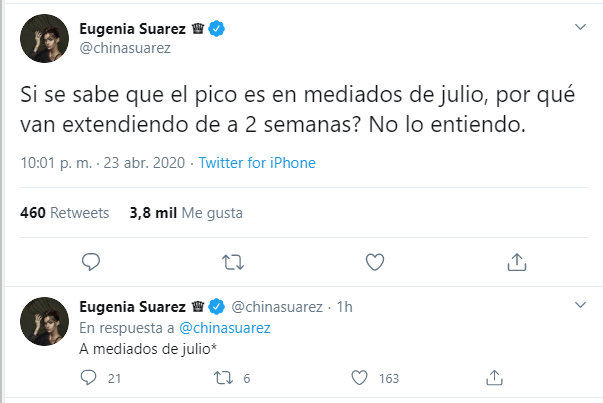The image size is (603, 403).
Task: Like the main tweet
Action: pyautogui.click(x=375, y=262)
